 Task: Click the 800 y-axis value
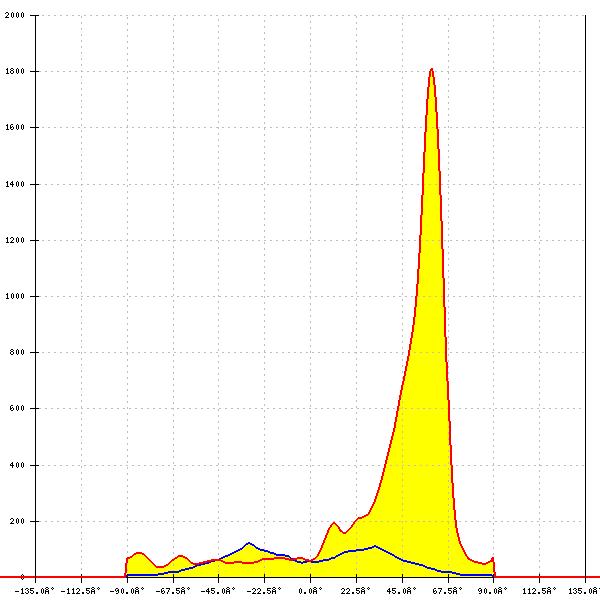17,352
